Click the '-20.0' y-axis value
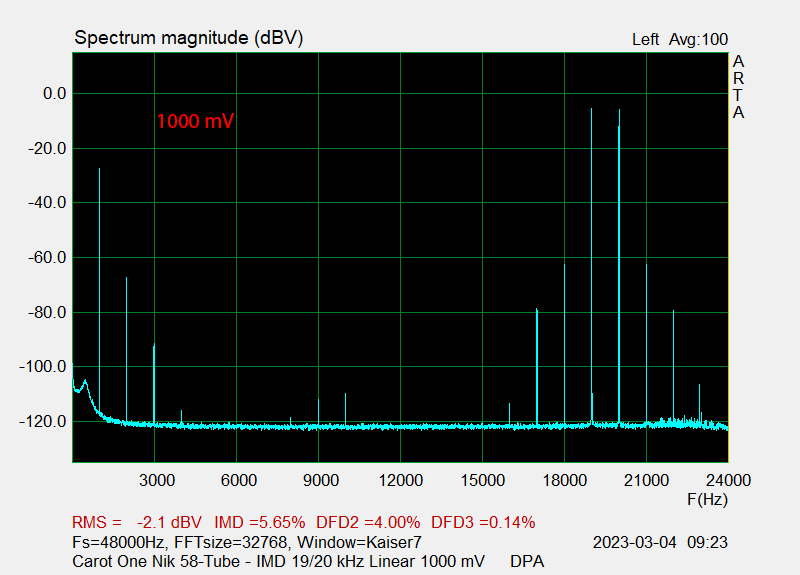Viewport: 800px width, 575px height. pos(47,149)
